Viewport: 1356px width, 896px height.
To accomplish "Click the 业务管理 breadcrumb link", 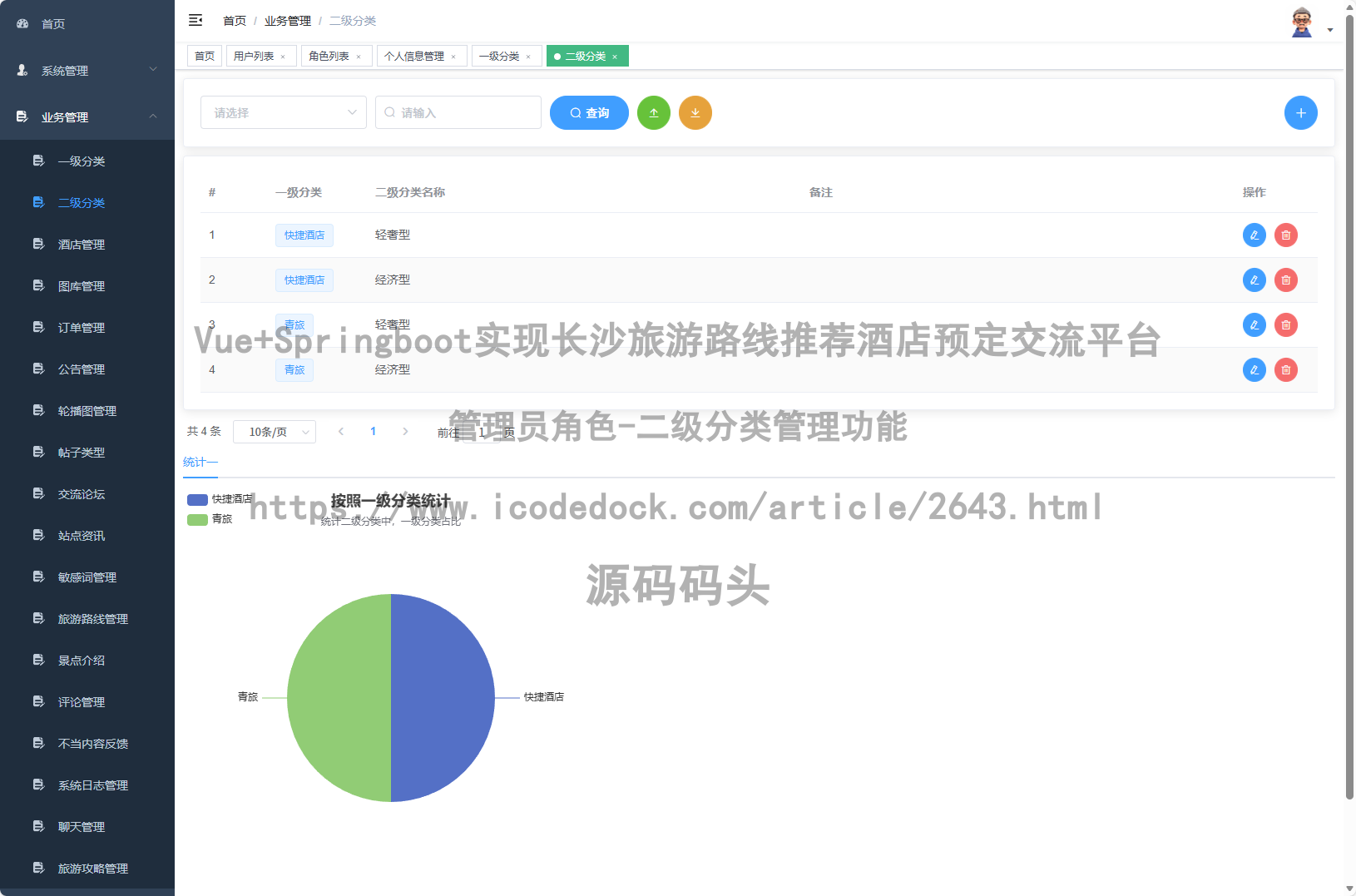I will pyautogui.click(x=287, y=20).
